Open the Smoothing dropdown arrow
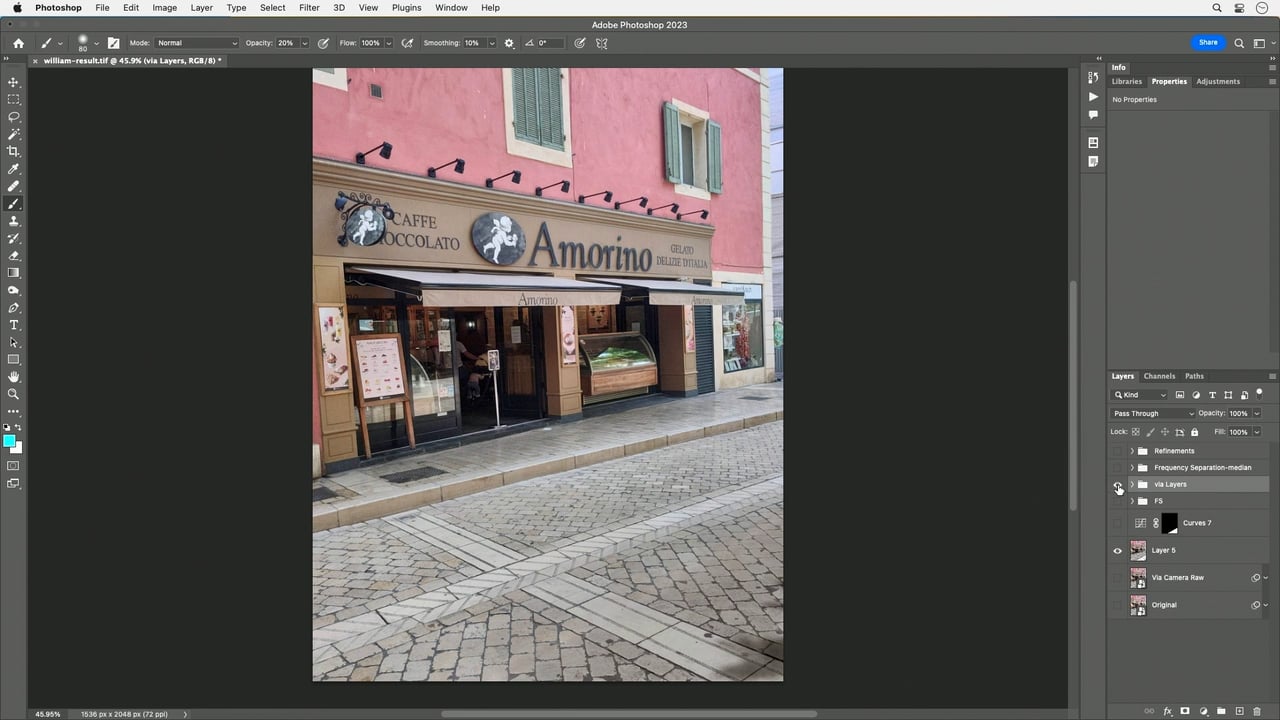This screenshot has height=720, width=1280. 491,43
